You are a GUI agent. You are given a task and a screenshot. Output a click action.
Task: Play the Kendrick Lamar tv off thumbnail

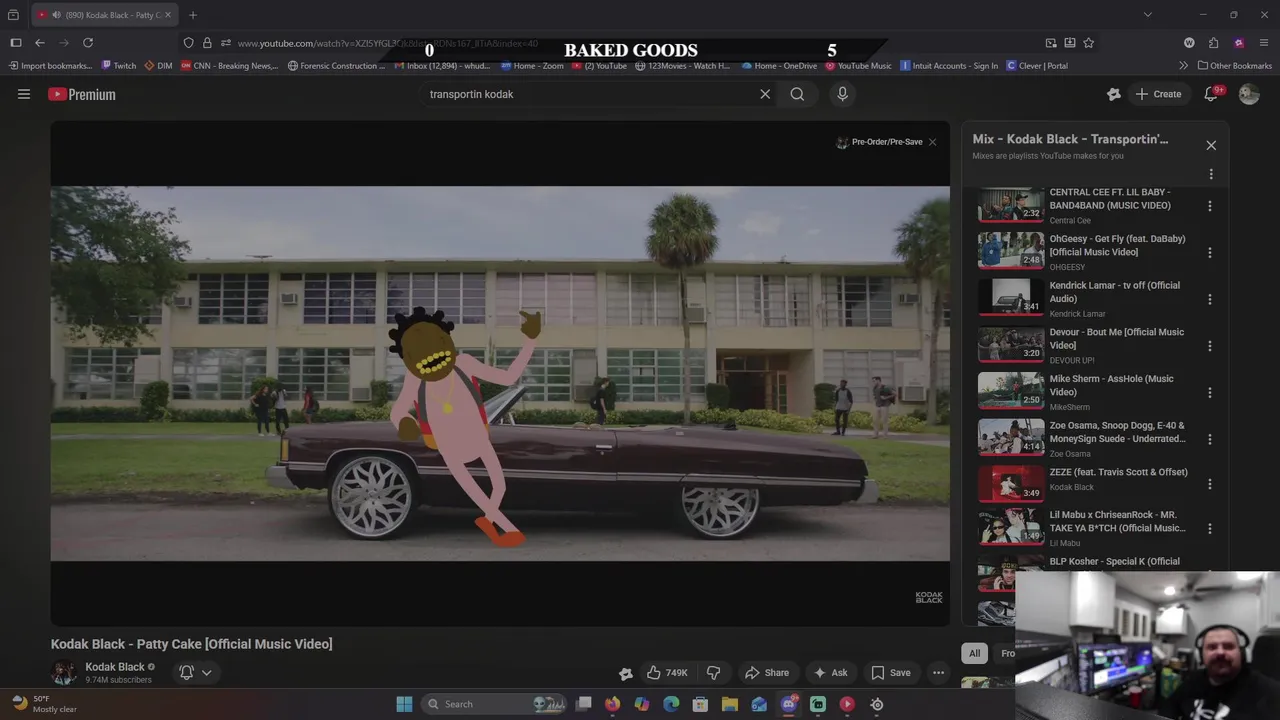(1010, 297)
